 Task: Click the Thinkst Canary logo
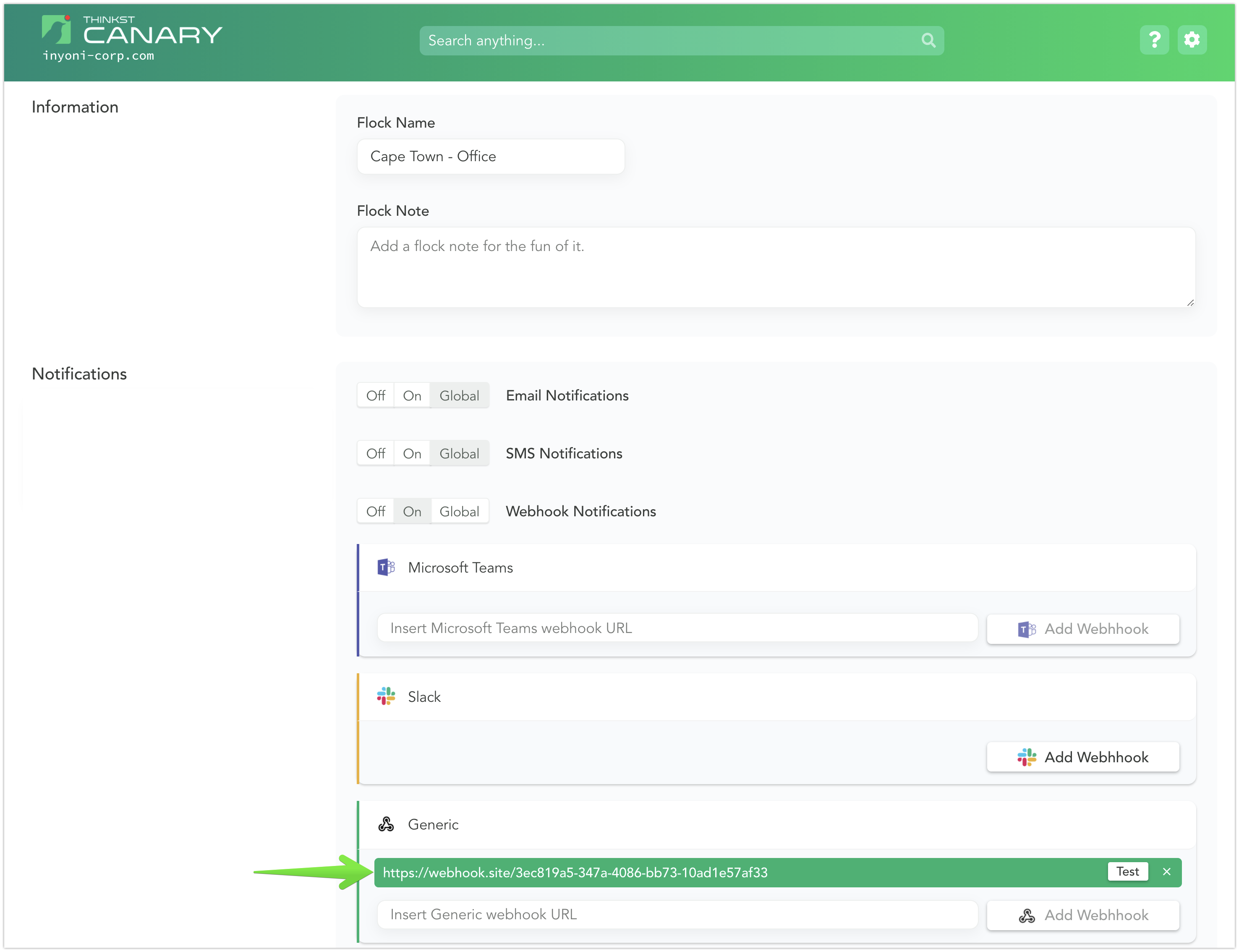(x=131, y=31)
